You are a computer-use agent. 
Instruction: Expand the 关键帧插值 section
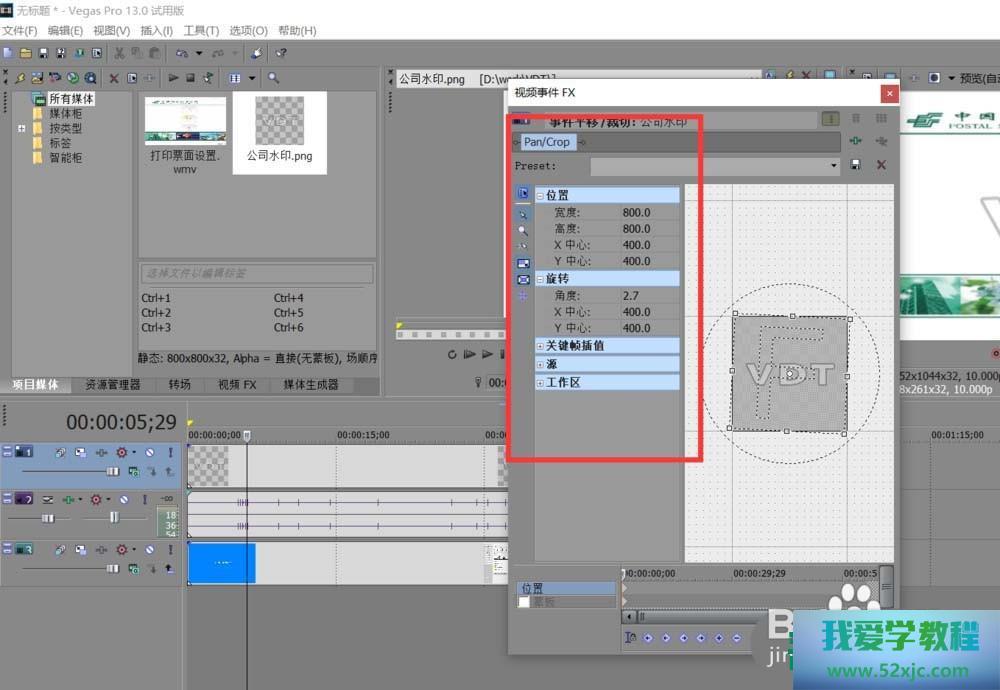(x=540, y=346)
